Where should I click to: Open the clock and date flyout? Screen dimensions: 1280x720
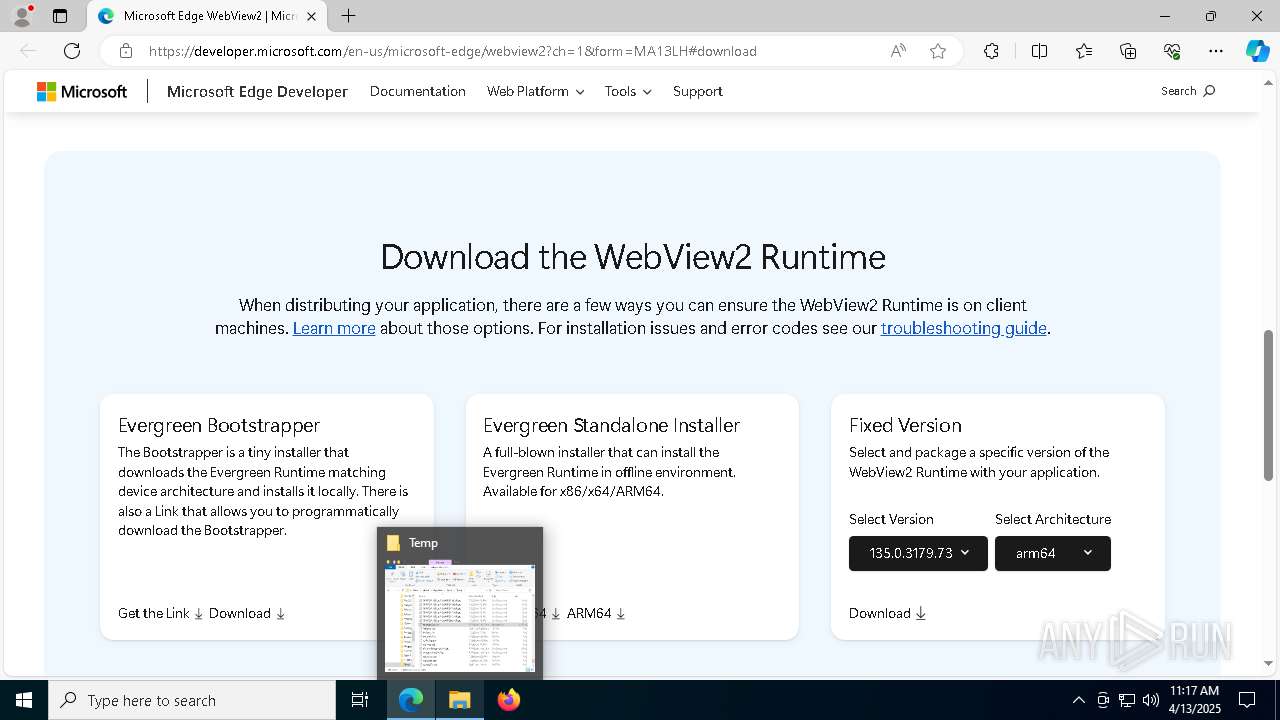(x=1194, y=700)
